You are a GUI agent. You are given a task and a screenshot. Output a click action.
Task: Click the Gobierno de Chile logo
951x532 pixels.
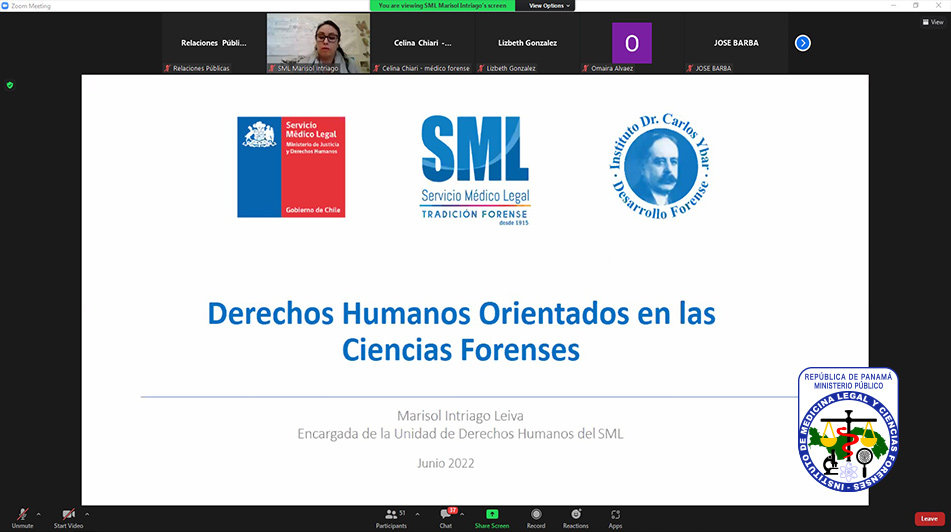291,167
